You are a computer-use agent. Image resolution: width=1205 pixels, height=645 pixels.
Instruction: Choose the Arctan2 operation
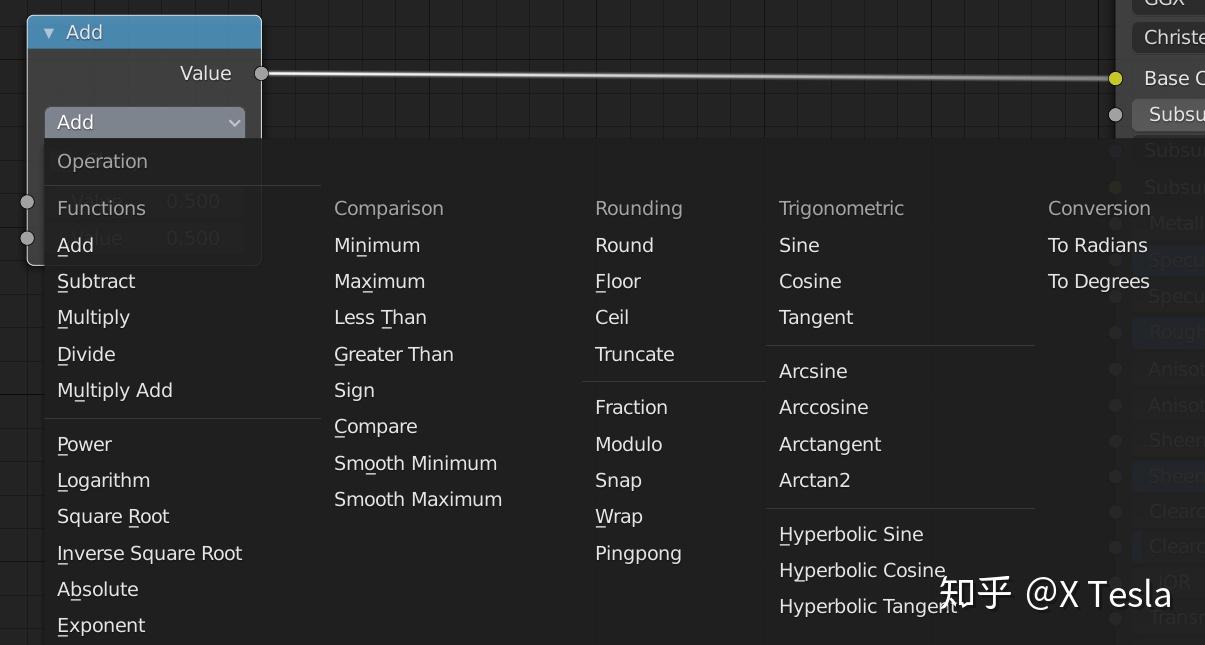coord(815,480)
